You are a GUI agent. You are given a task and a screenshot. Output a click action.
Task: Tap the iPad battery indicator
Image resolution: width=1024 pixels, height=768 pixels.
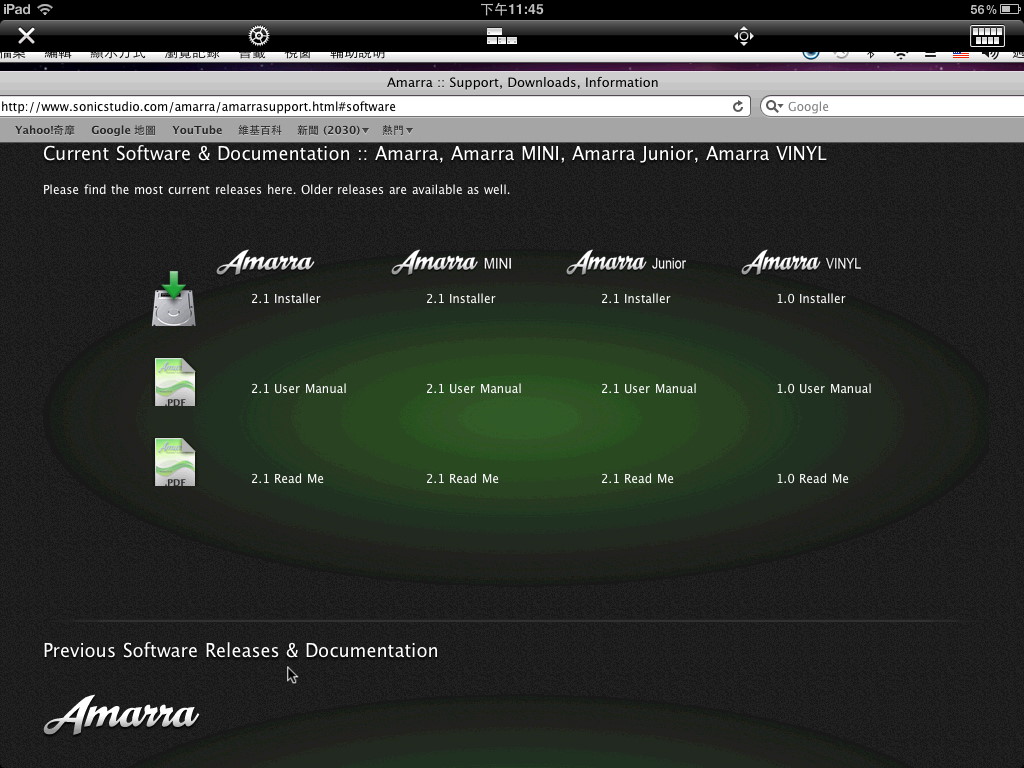1010,9
